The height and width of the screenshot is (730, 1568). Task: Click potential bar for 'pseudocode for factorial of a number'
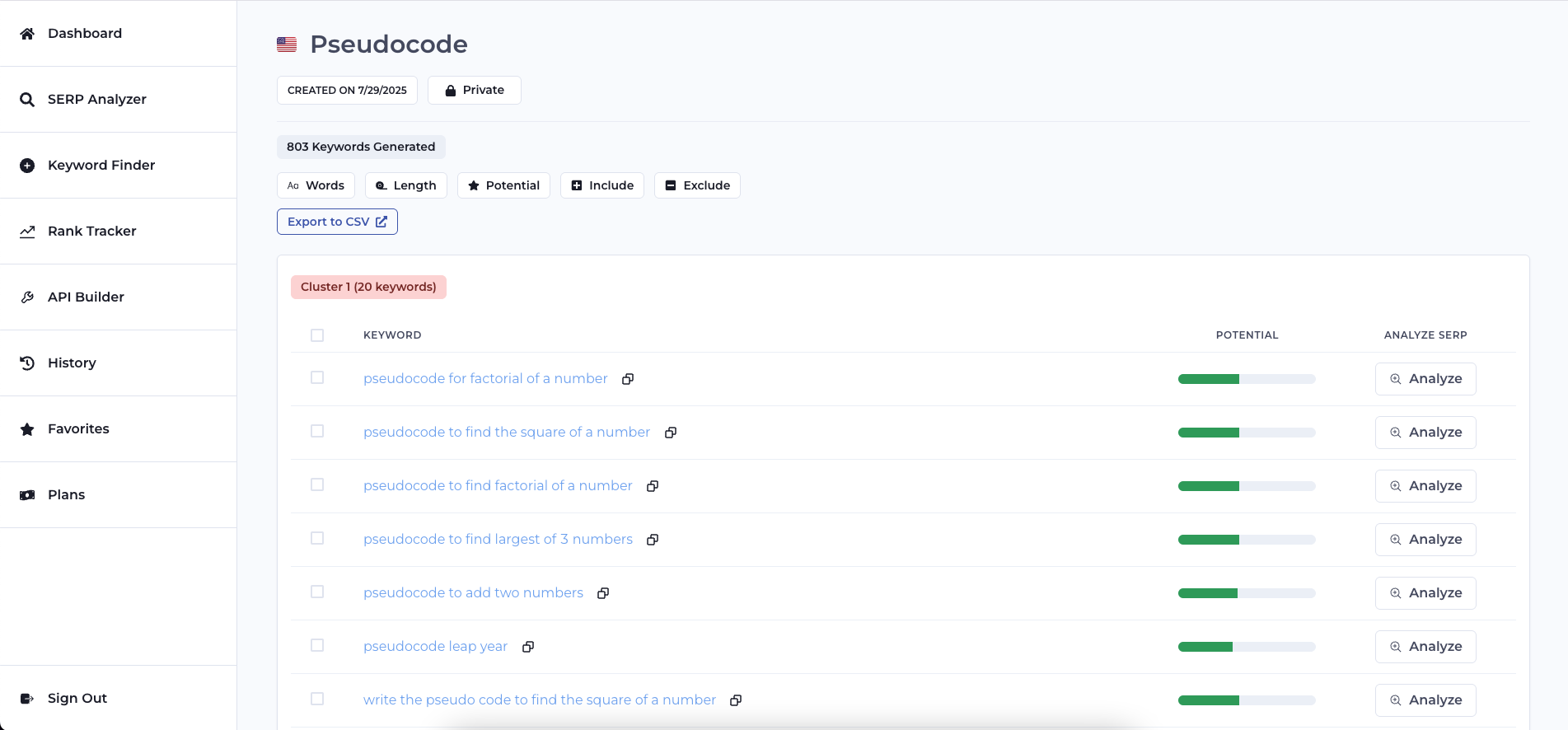click(x=1247, y=379)
